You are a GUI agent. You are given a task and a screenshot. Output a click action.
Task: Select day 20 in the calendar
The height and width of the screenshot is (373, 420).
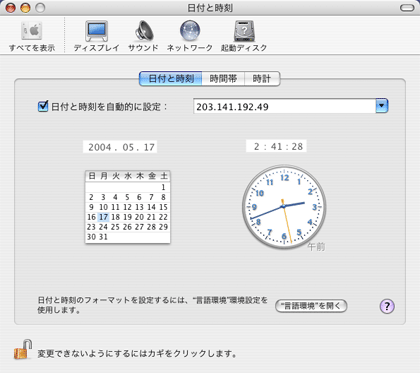coord(139,217)
